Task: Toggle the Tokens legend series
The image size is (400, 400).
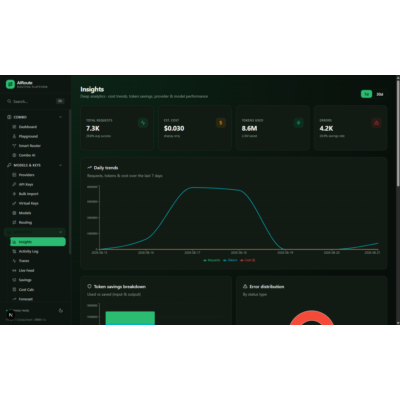Action: [230, 260]
